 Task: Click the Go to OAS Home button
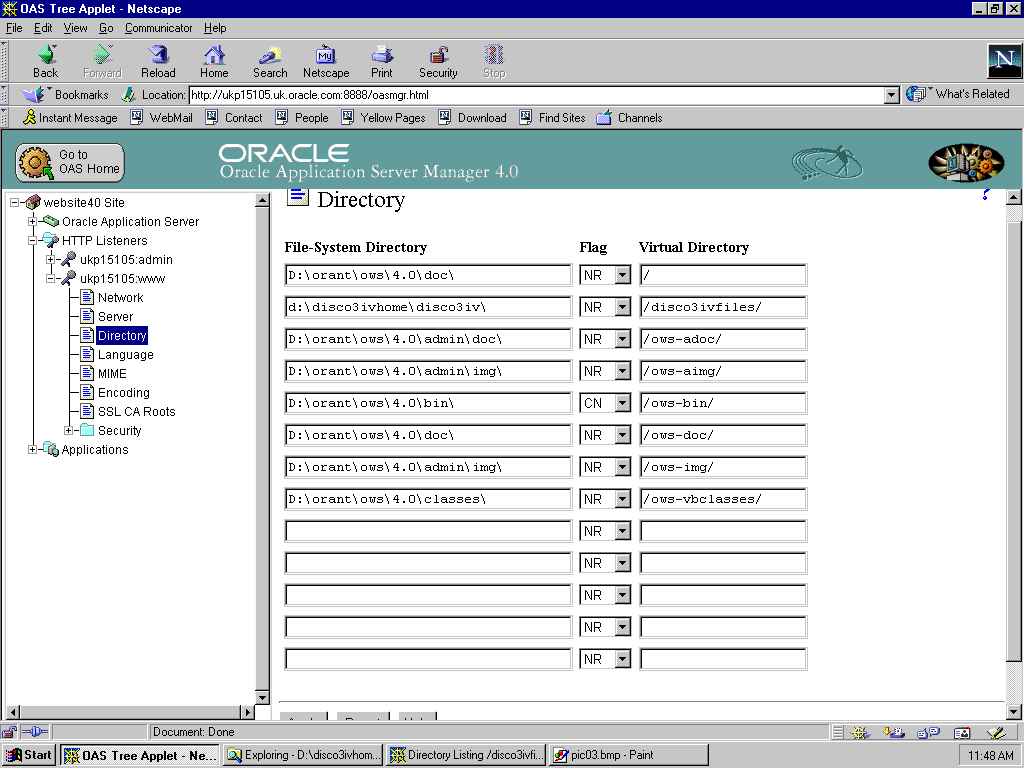(70, 162)
